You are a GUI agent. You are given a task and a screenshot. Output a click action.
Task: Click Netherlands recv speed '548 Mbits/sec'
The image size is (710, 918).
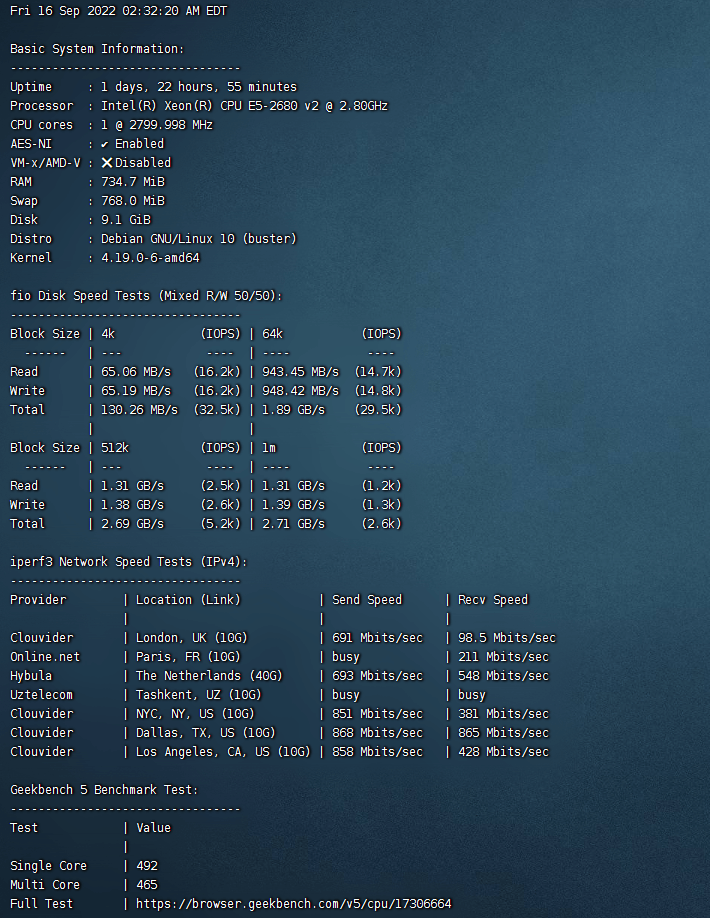click(503, 676)
